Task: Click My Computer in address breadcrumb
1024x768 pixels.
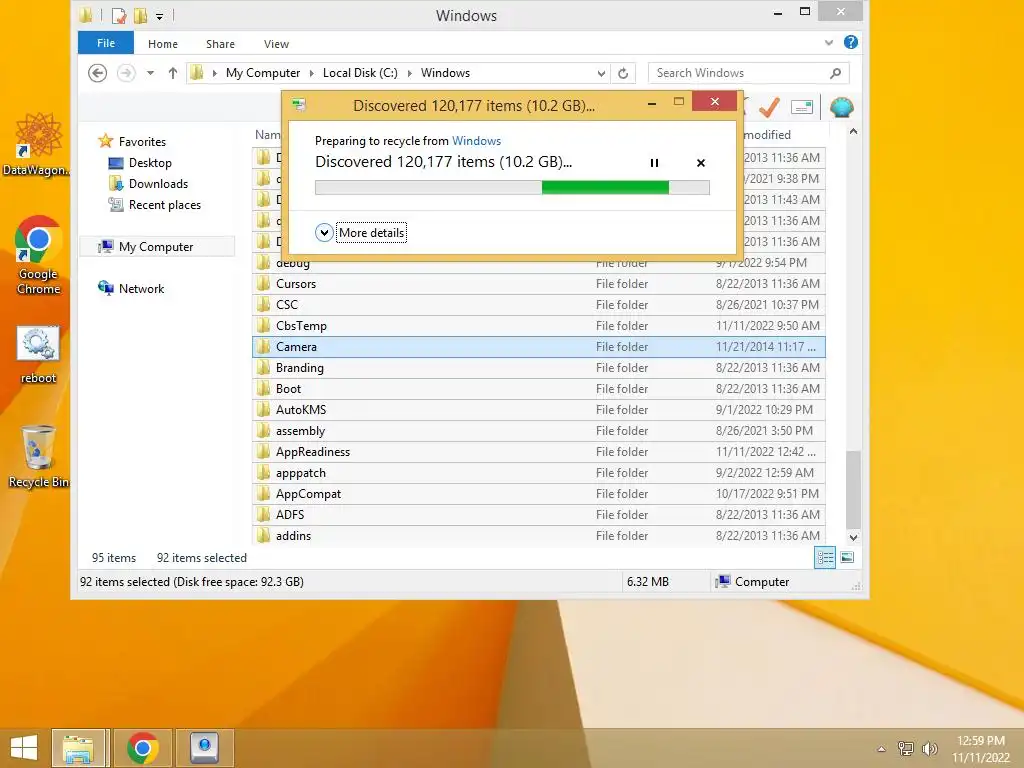Action: tap(263, 73)
